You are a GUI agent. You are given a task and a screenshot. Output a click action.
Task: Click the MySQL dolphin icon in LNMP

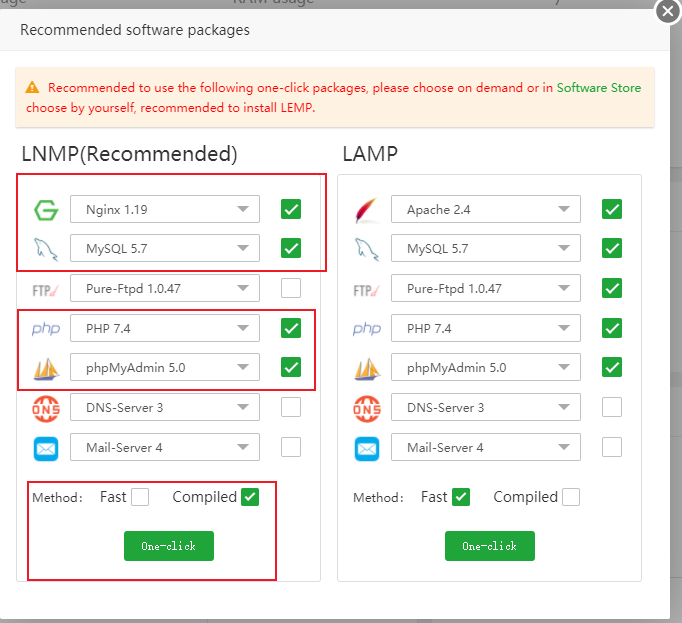pos(46,249)
